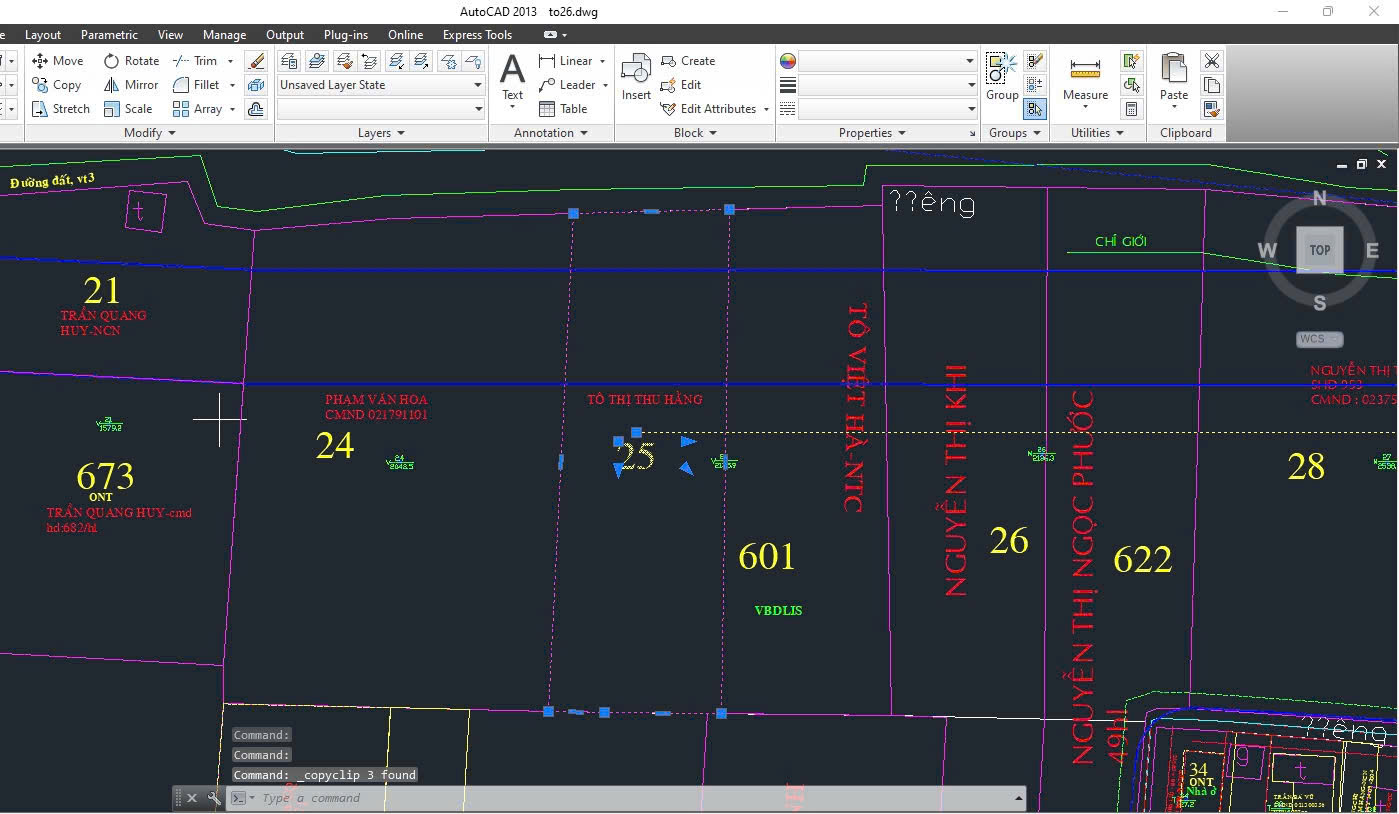
Task: Open the object color dropdown in Properties
Action: coord(887,61)
